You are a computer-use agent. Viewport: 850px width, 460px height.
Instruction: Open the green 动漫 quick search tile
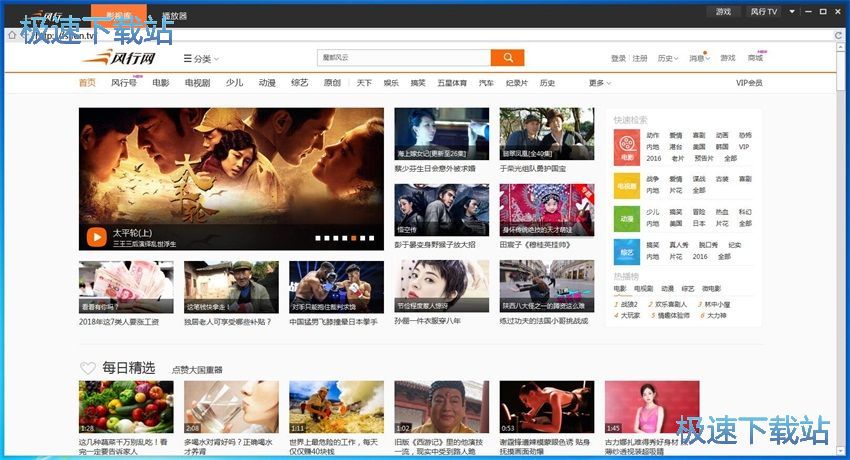[x=627, y=219]
